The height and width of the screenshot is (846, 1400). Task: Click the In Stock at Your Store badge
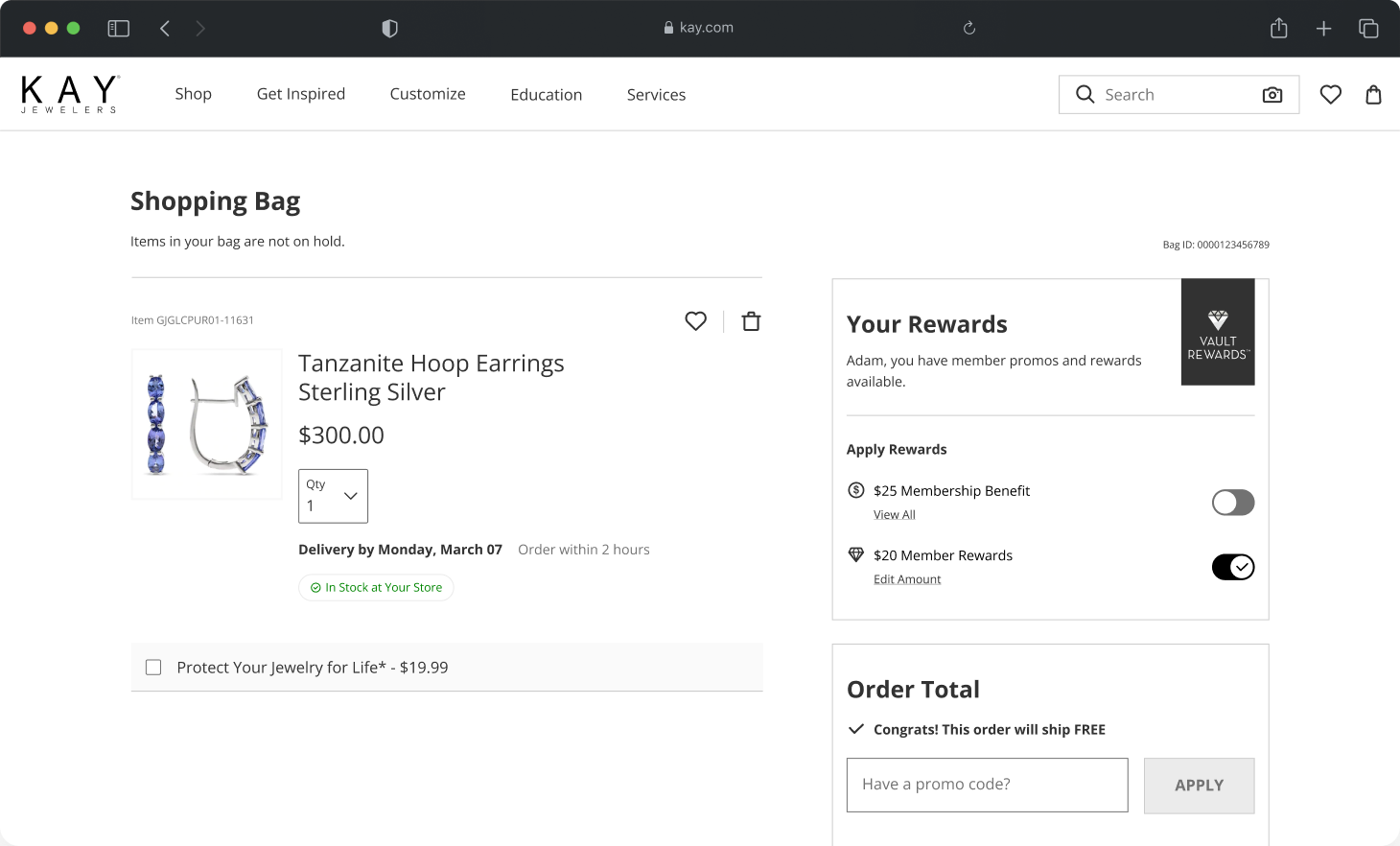pos(376,587)
